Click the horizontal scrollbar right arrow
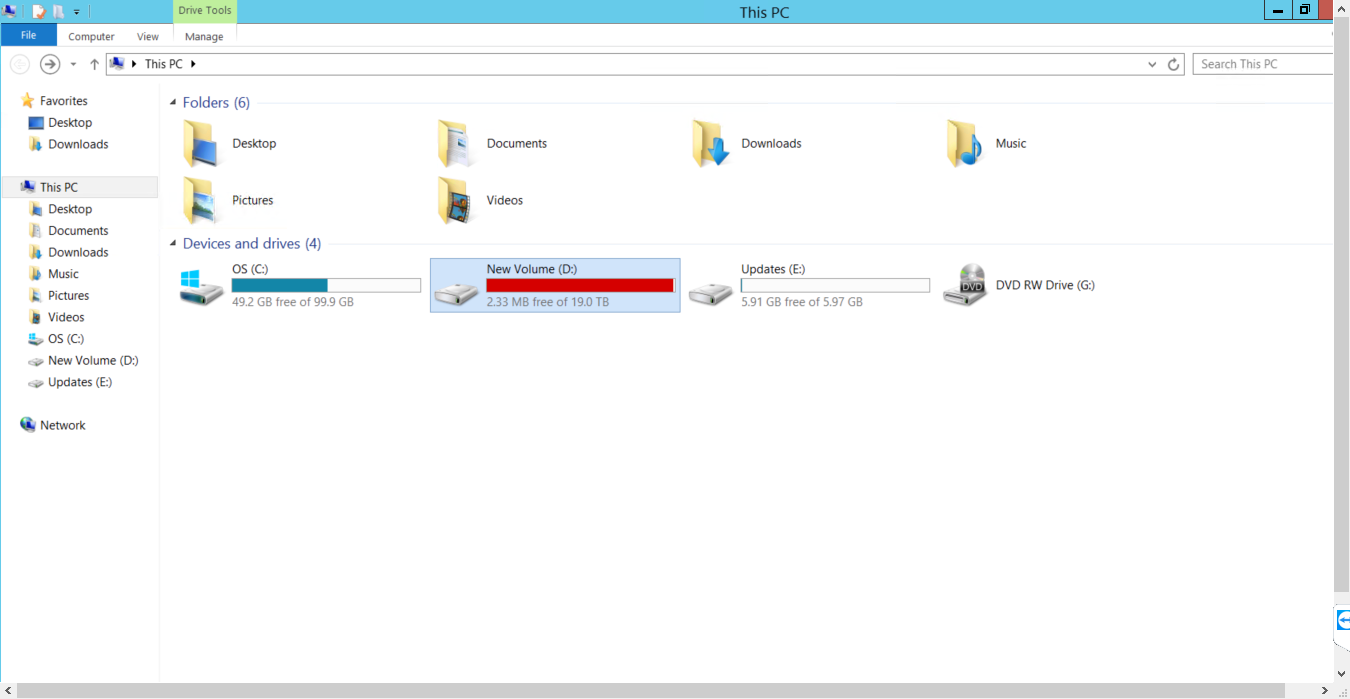 (x=1326, y=691)
